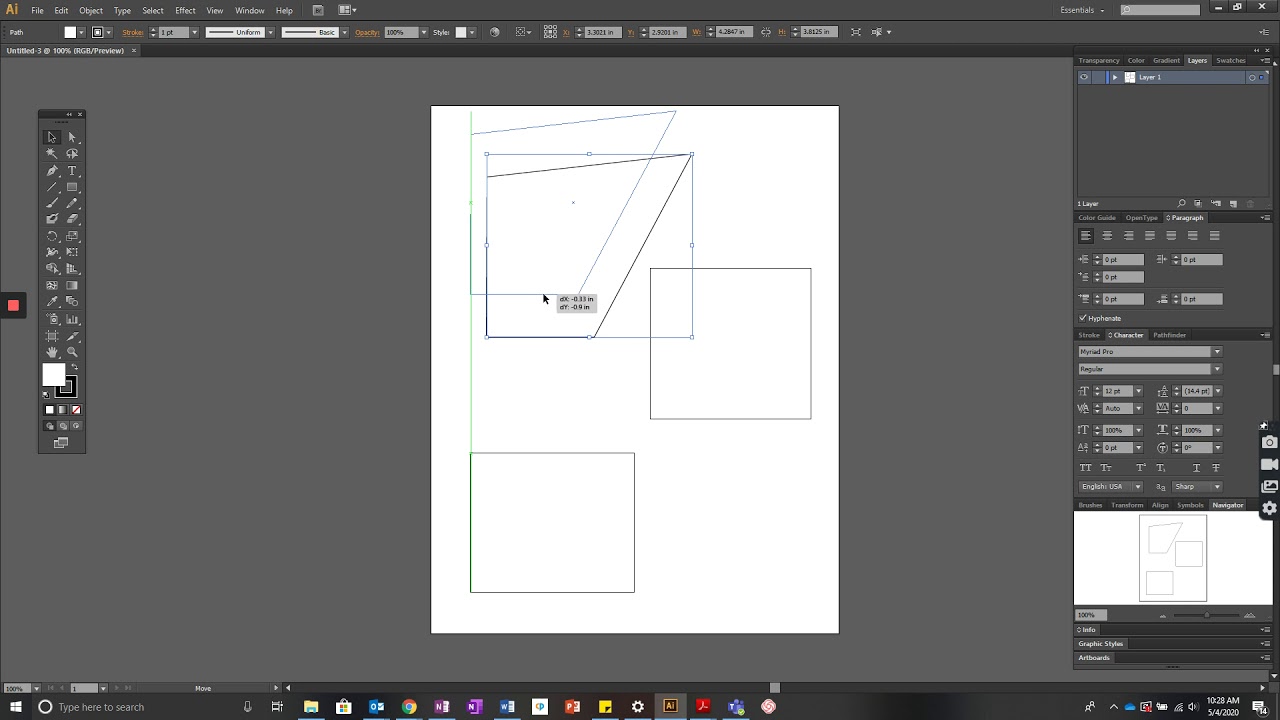Apply justify all lines alignment
1280x720 pixels.
coord(1215,235)
